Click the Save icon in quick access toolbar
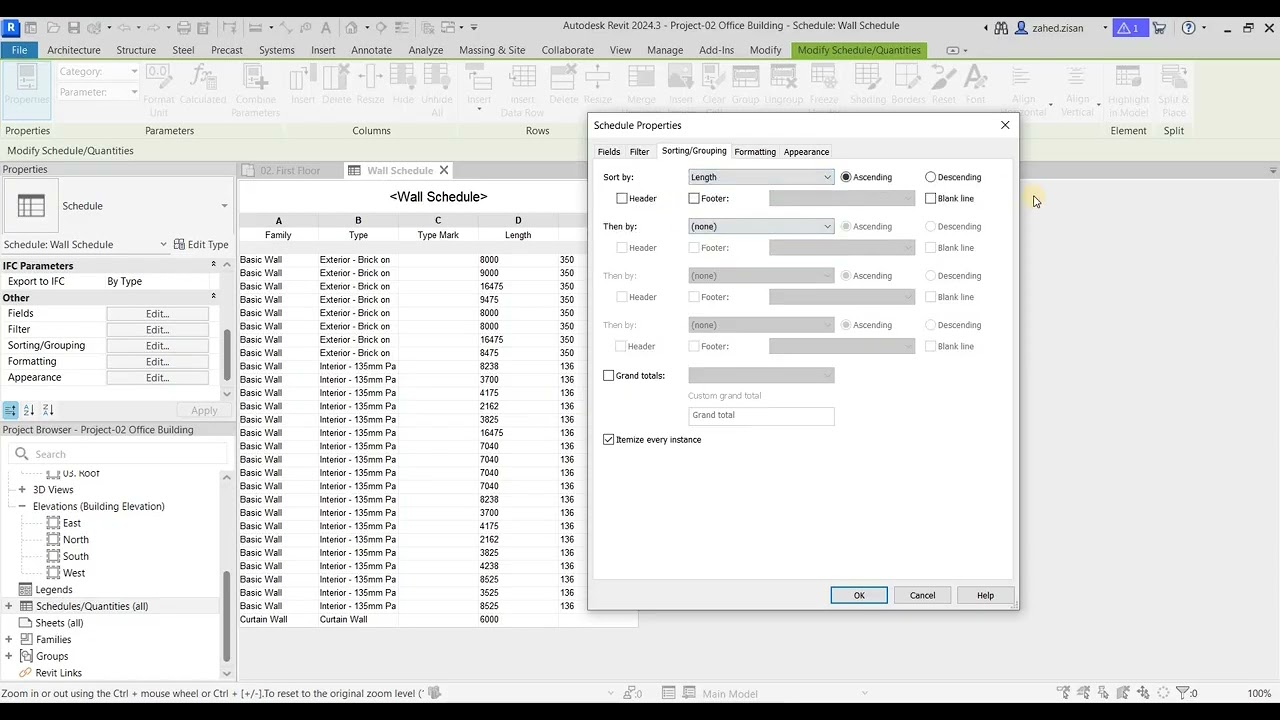The height and width of the screenshot is (720, 1280). pyautogui.click(x=73, y=27)
